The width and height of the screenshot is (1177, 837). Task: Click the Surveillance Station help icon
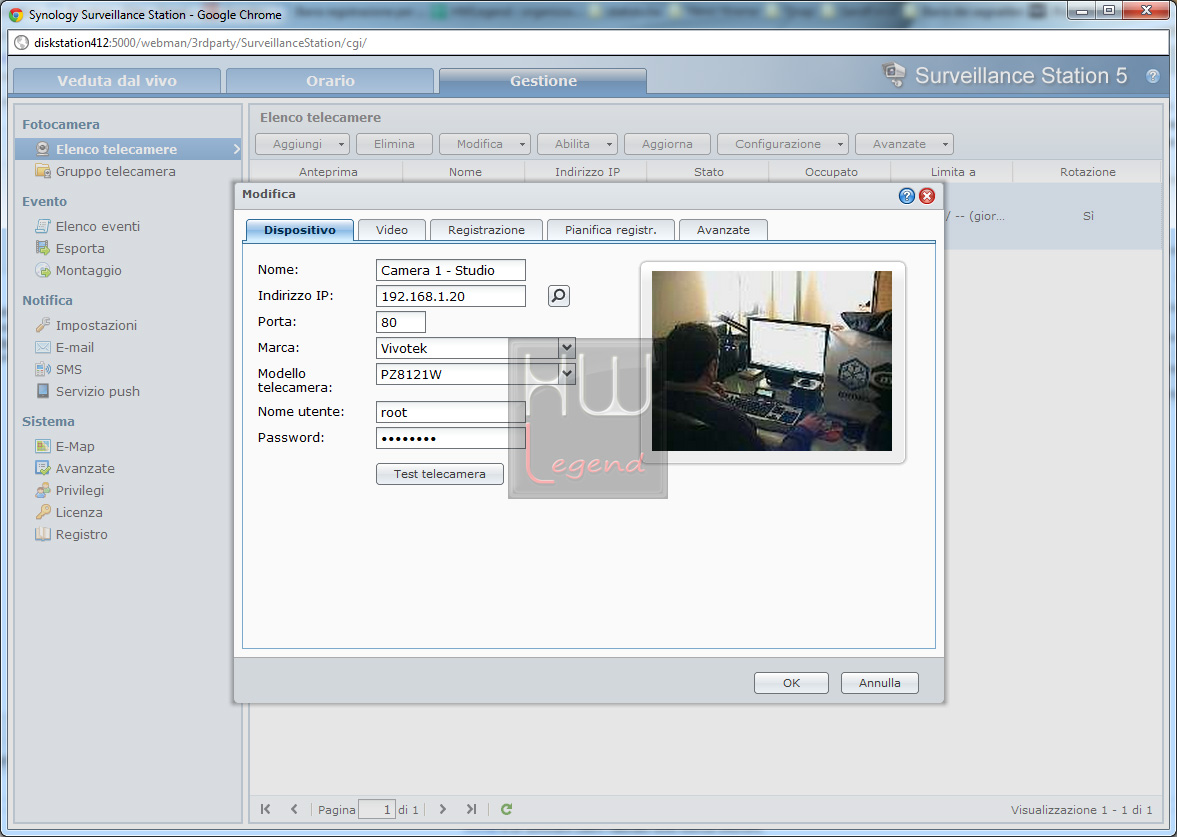(x=1153, y=77)
